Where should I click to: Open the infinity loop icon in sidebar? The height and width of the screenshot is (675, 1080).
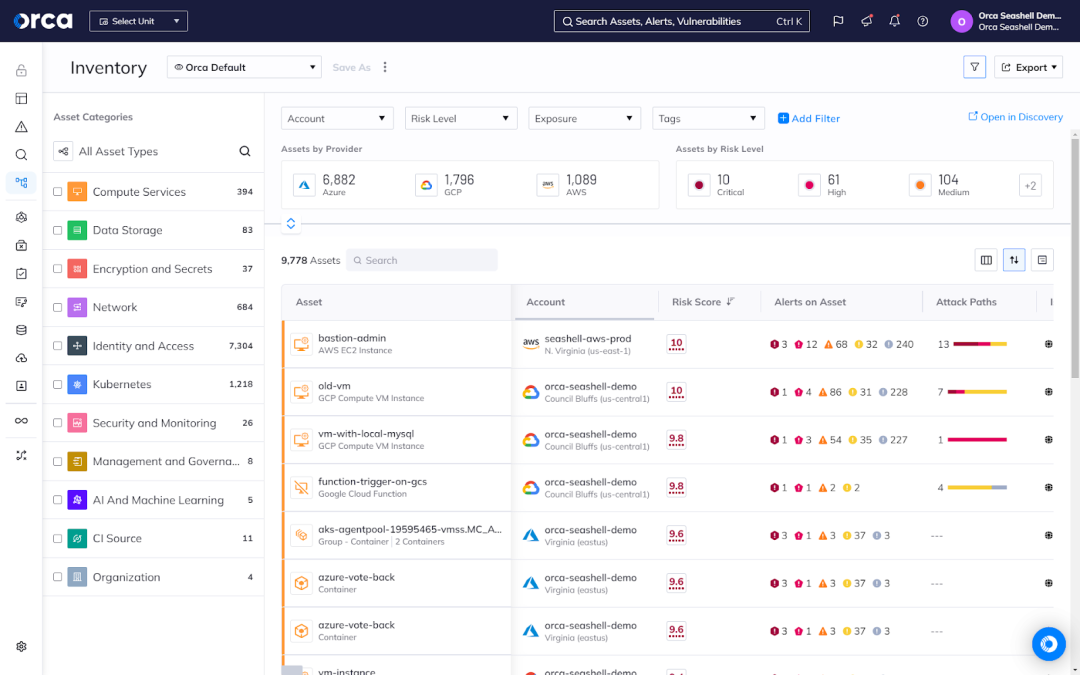click(x=21, y=421)
